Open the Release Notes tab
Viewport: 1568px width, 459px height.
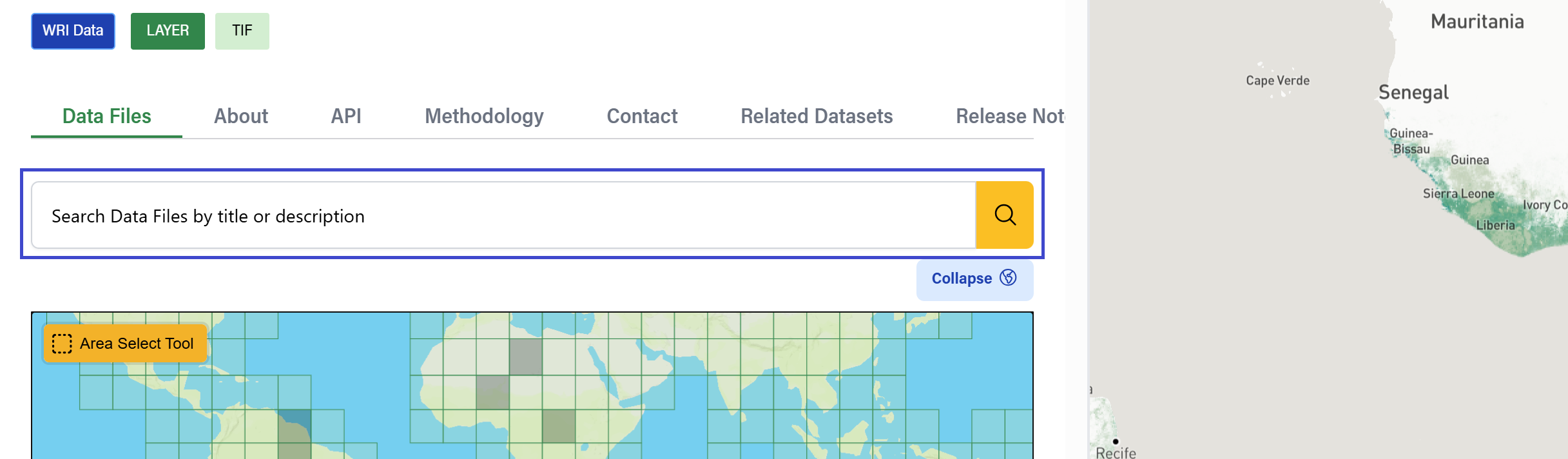click(1009, 117)
